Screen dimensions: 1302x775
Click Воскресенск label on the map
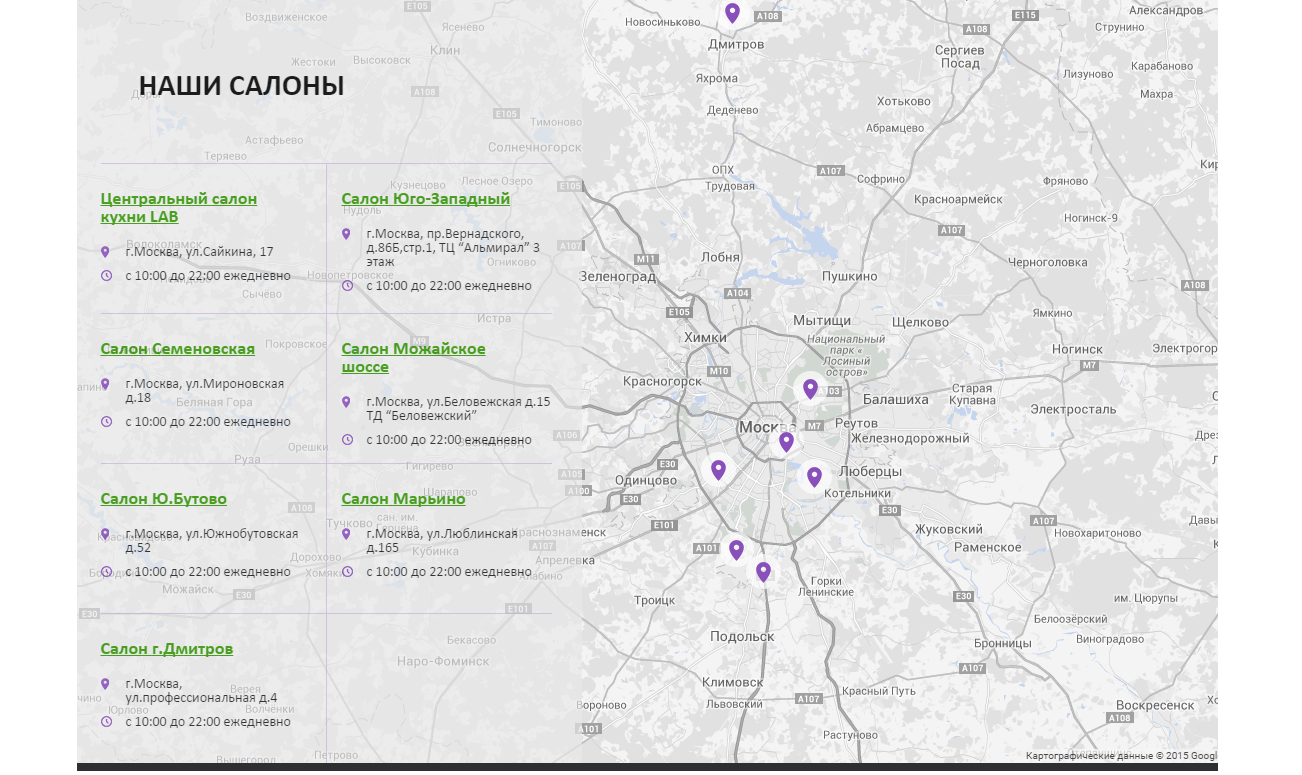pos(1155,705)
